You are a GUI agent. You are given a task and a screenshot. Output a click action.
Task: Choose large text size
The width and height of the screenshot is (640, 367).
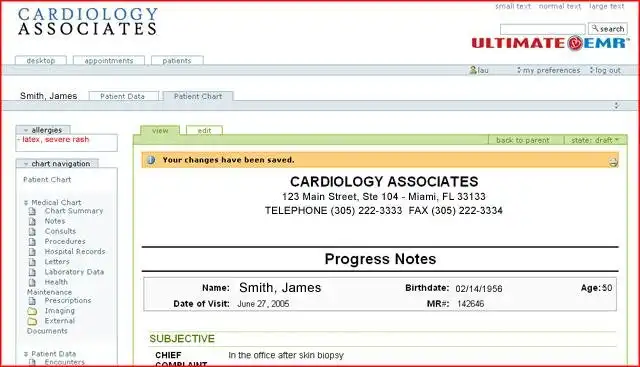coord(607,6)
